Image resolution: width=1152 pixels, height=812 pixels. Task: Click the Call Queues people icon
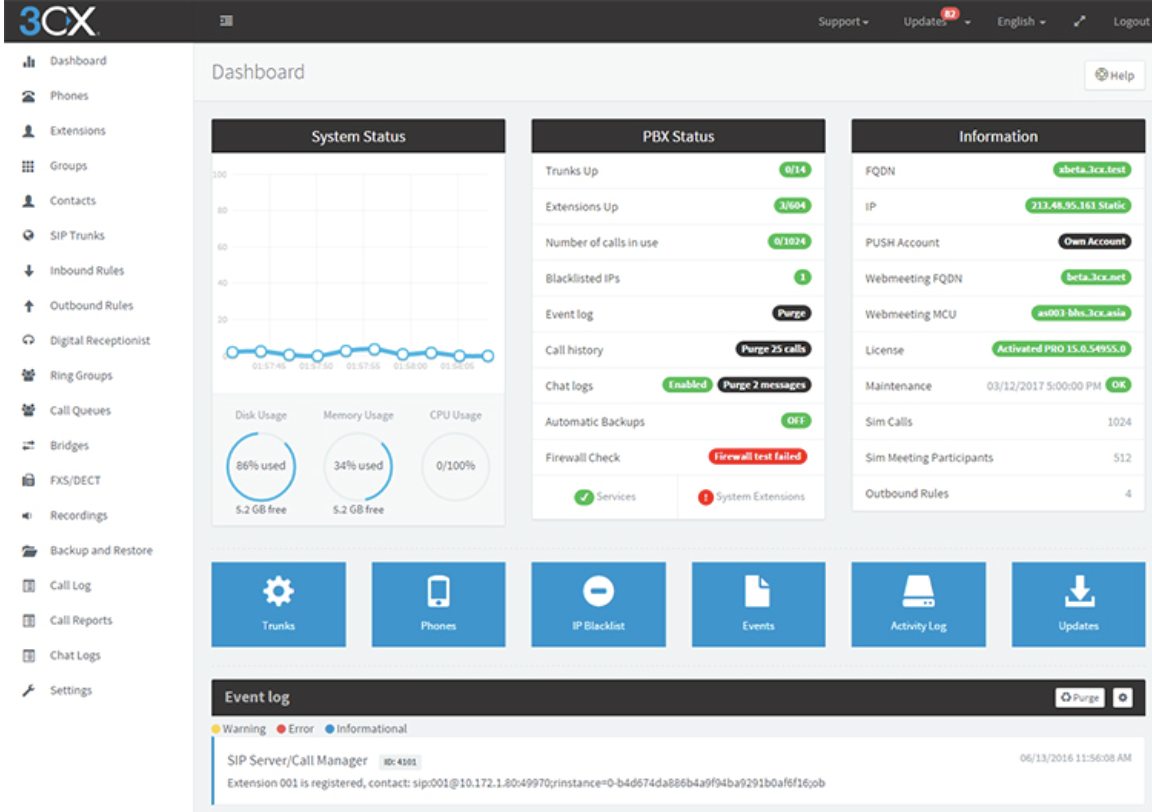click(x=29, y=410)
